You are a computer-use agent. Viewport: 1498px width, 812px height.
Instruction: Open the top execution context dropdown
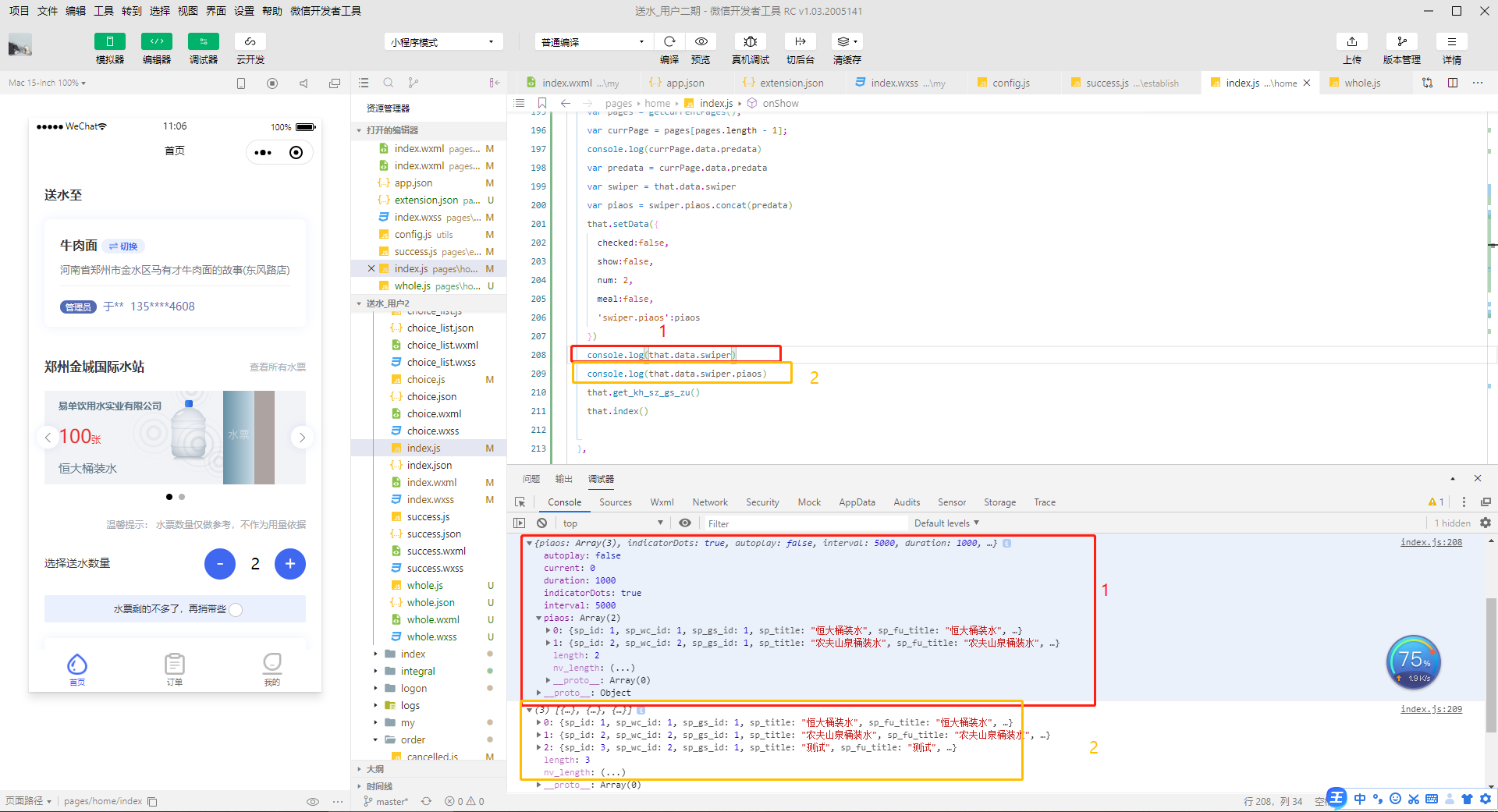[x=612, y=523]
